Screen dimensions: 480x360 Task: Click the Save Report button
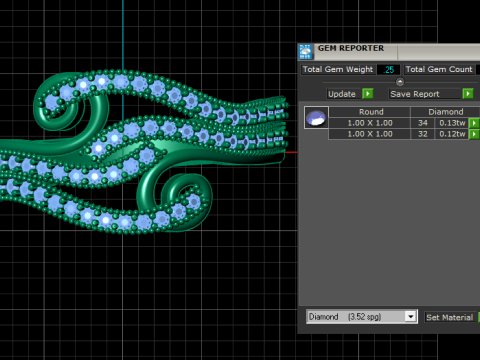[x=425, y=94]
